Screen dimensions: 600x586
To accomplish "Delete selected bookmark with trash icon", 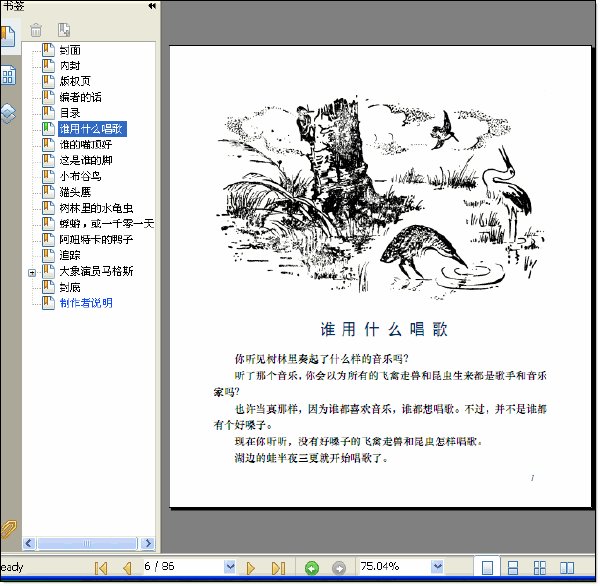I will (36, 30).
